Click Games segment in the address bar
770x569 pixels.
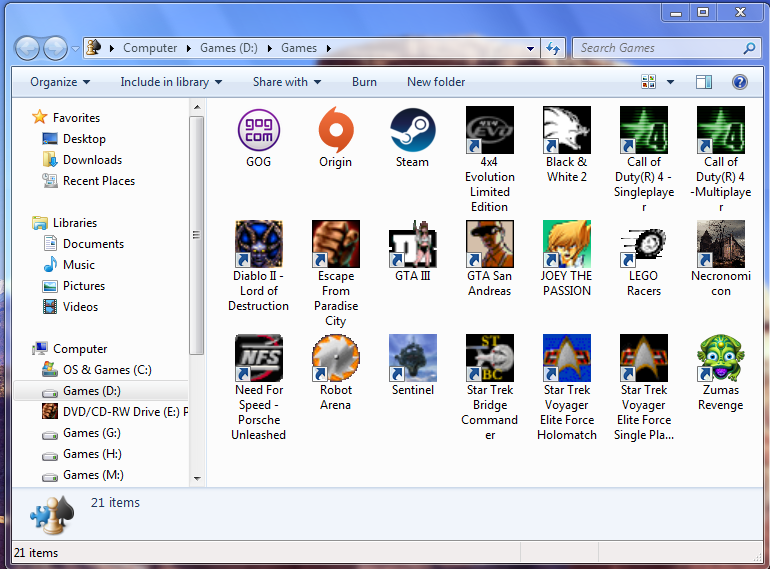(299, 48)
